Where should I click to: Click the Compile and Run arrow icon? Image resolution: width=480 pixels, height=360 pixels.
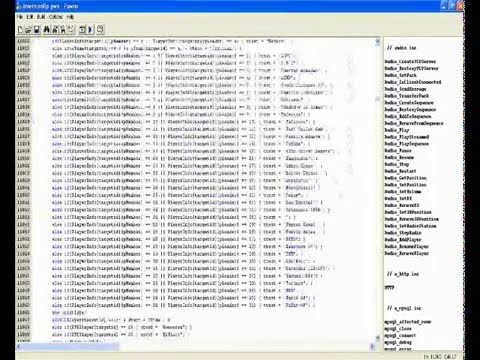(x=90, y=30)
